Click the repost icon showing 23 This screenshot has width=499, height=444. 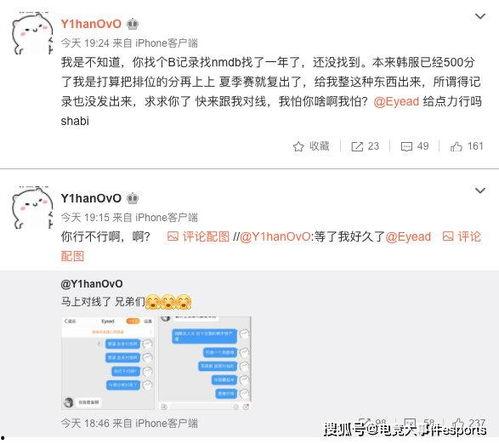[x=357, y=146]
